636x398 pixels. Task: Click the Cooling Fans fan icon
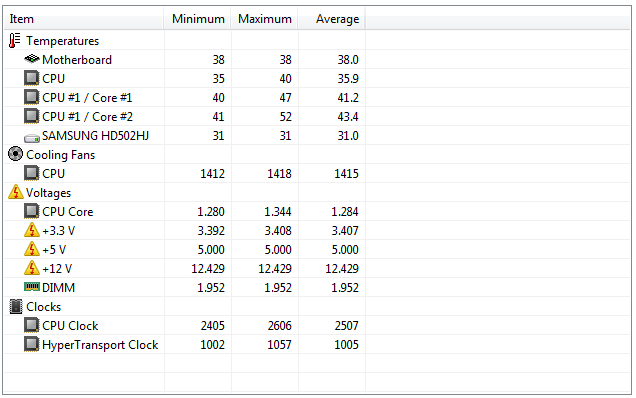point(15,154)
